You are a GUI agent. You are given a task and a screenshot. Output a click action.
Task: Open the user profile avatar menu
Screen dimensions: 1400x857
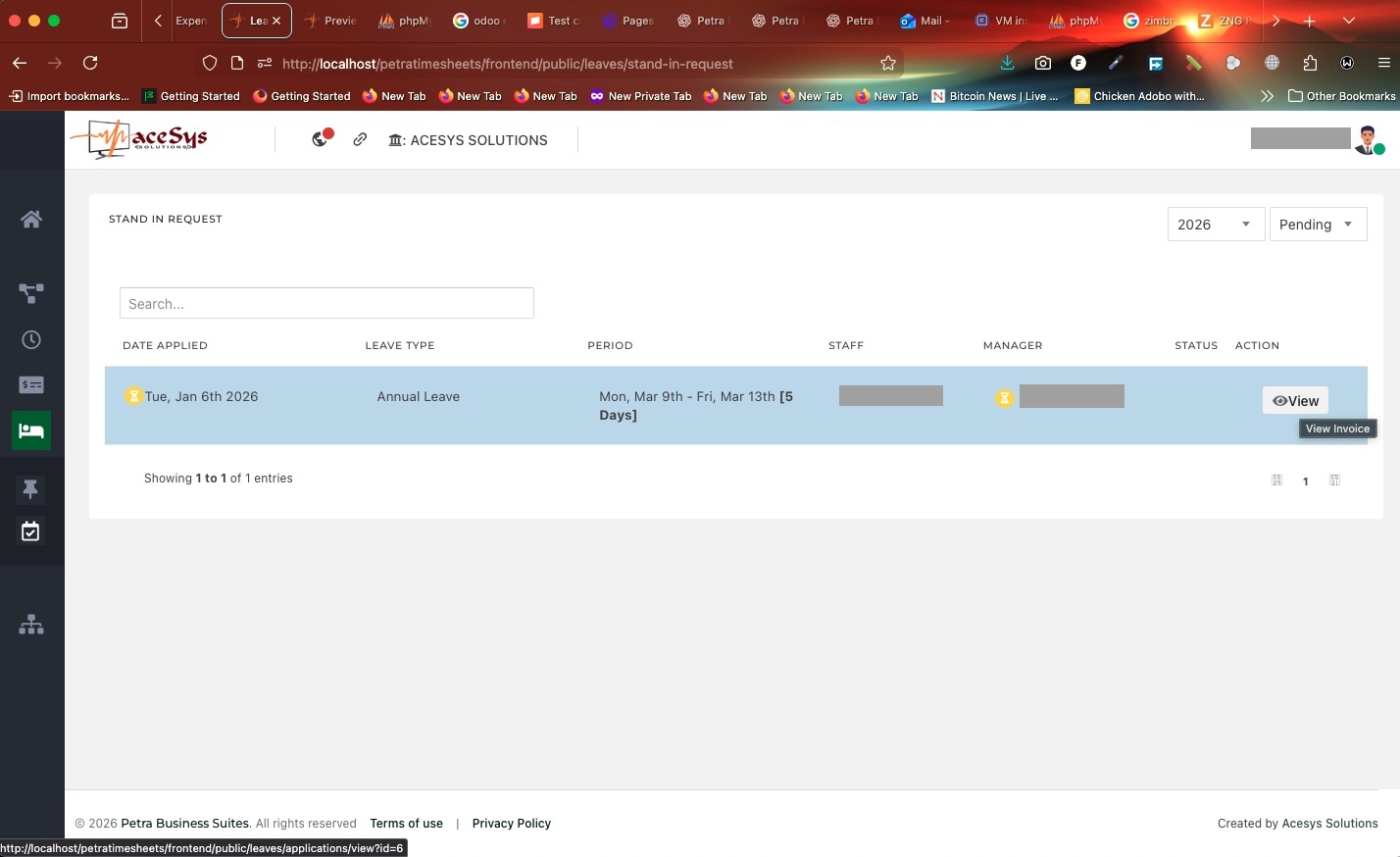(x=1368, y=140)
